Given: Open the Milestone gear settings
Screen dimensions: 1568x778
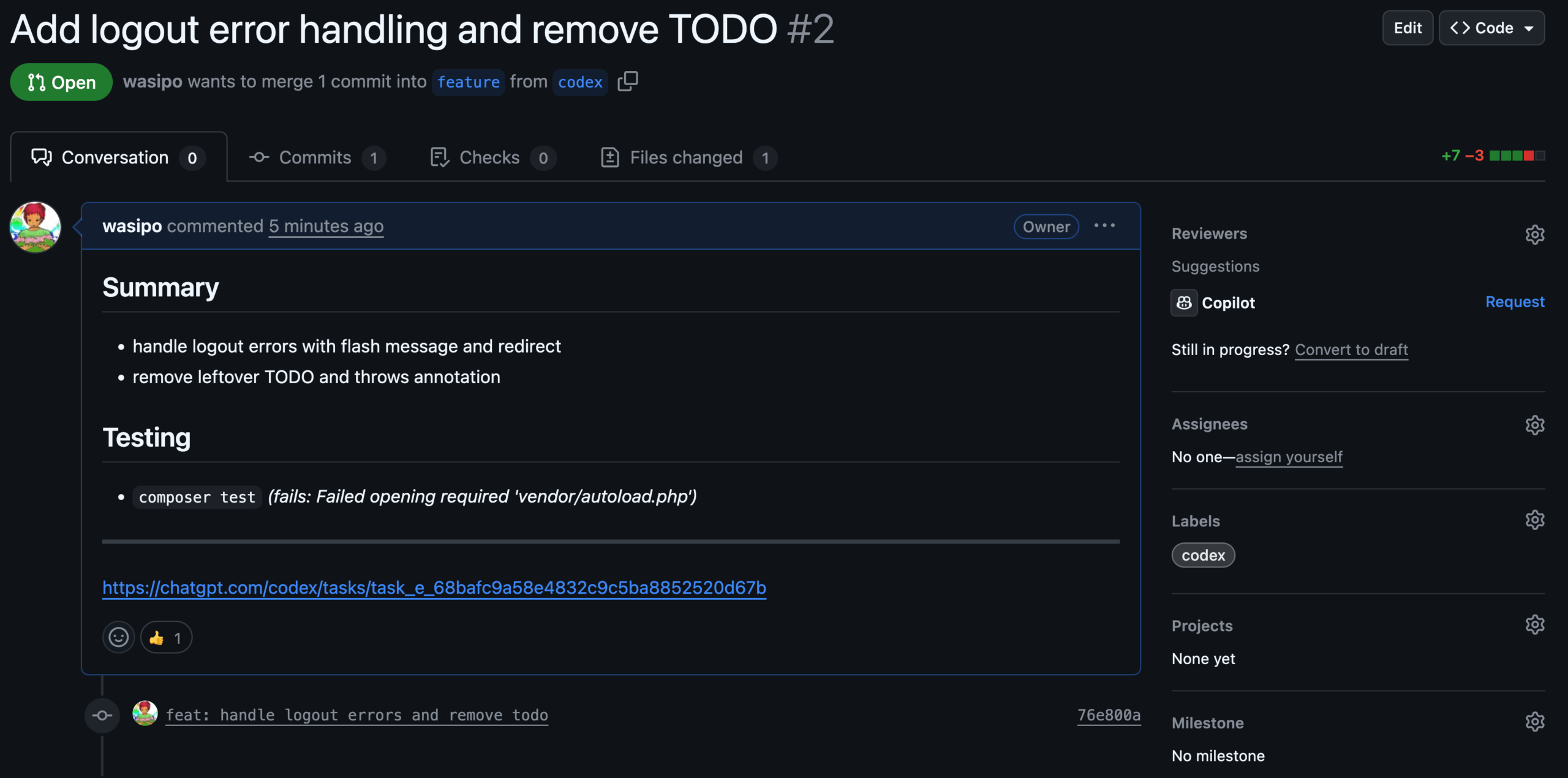Looking at the screenshot, I should click(1534, 722).
